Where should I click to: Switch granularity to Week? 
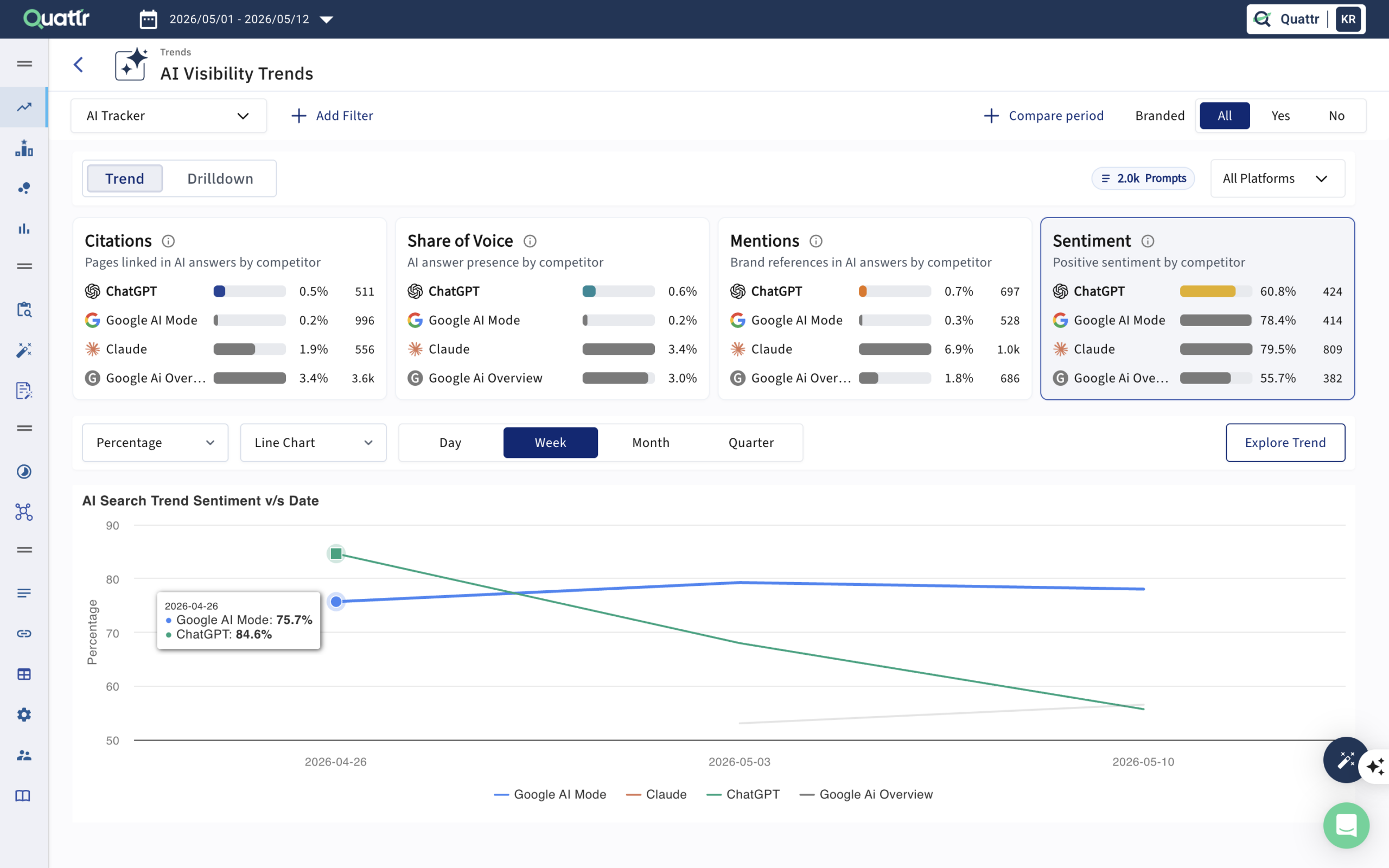(x=550, y=443)
